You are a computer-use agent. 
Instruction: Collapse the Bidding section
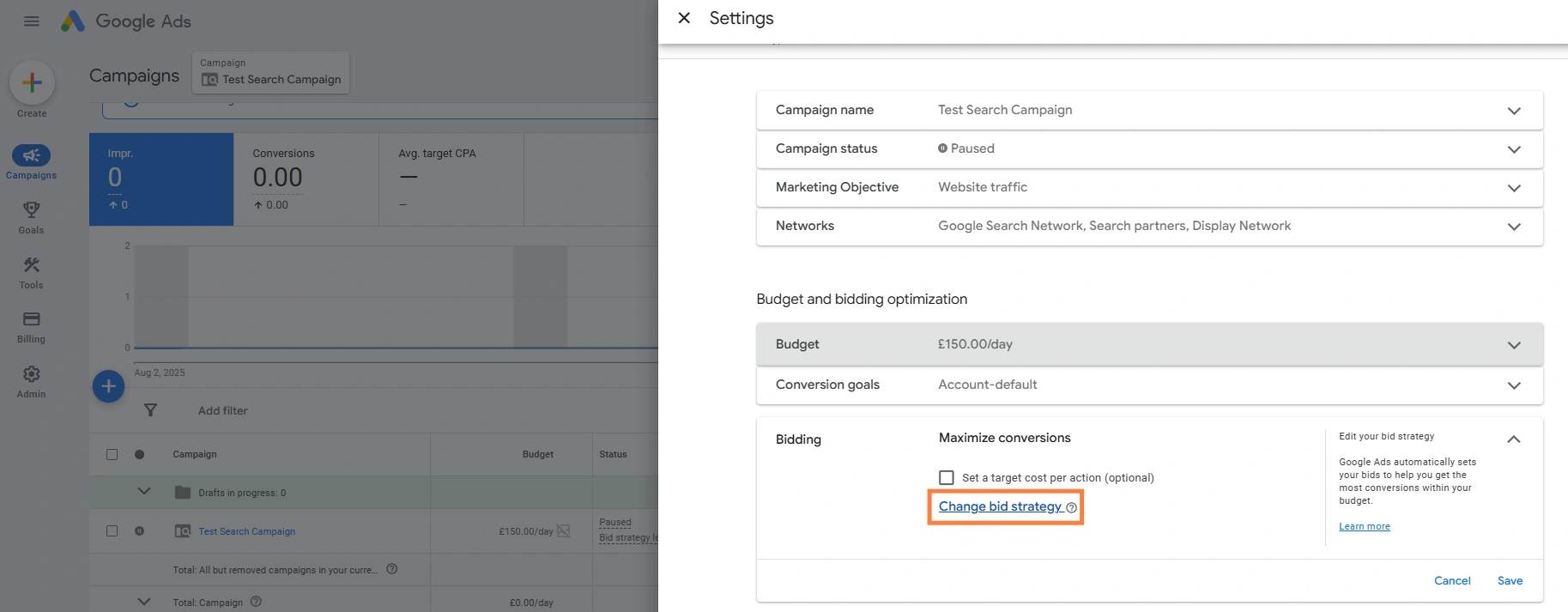click(x=1514, y=439)
